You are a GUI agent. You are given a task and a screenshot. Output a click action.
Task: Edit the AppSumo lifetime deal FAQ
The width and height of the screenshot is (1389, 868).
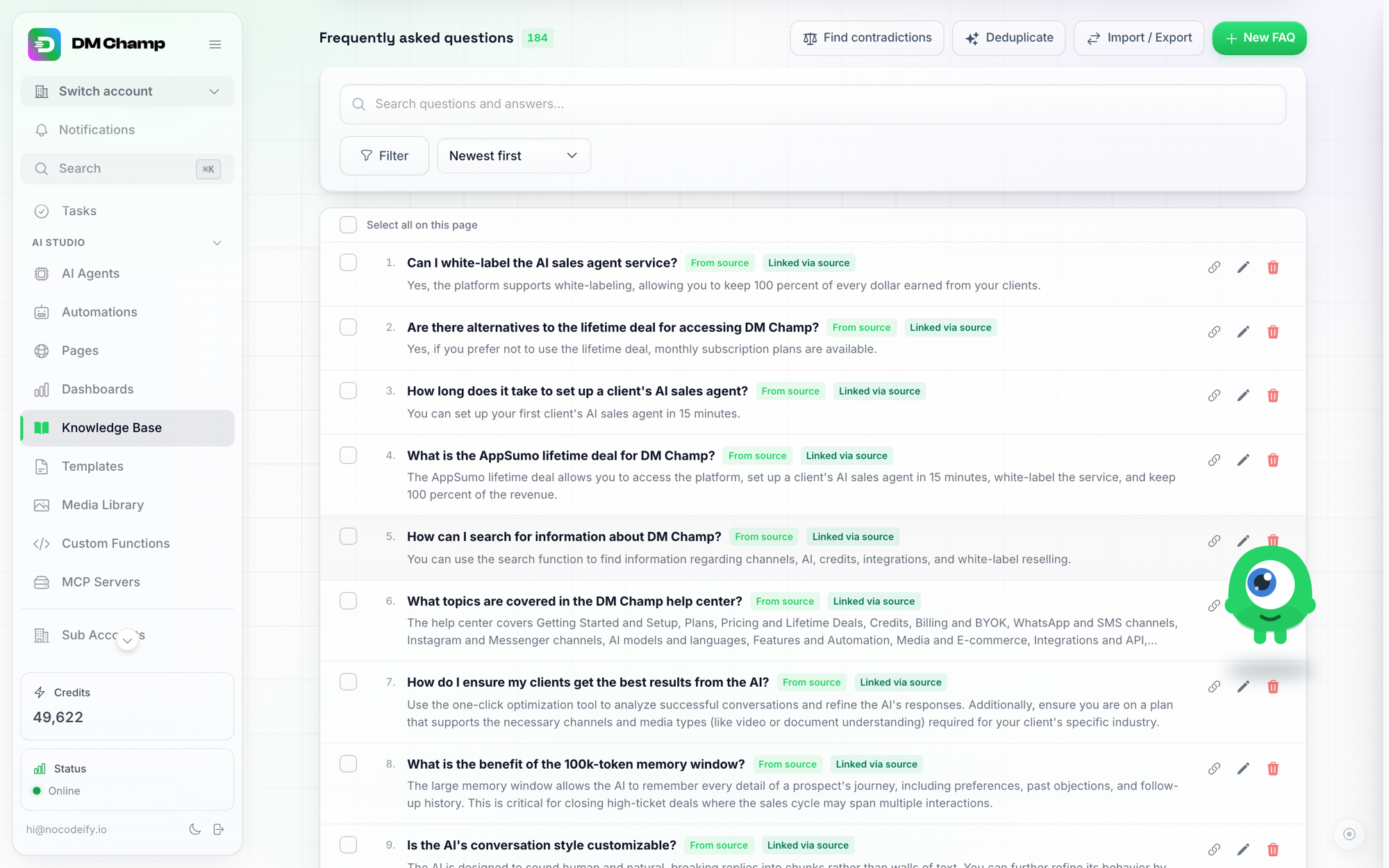click(x=1243, y=460)
